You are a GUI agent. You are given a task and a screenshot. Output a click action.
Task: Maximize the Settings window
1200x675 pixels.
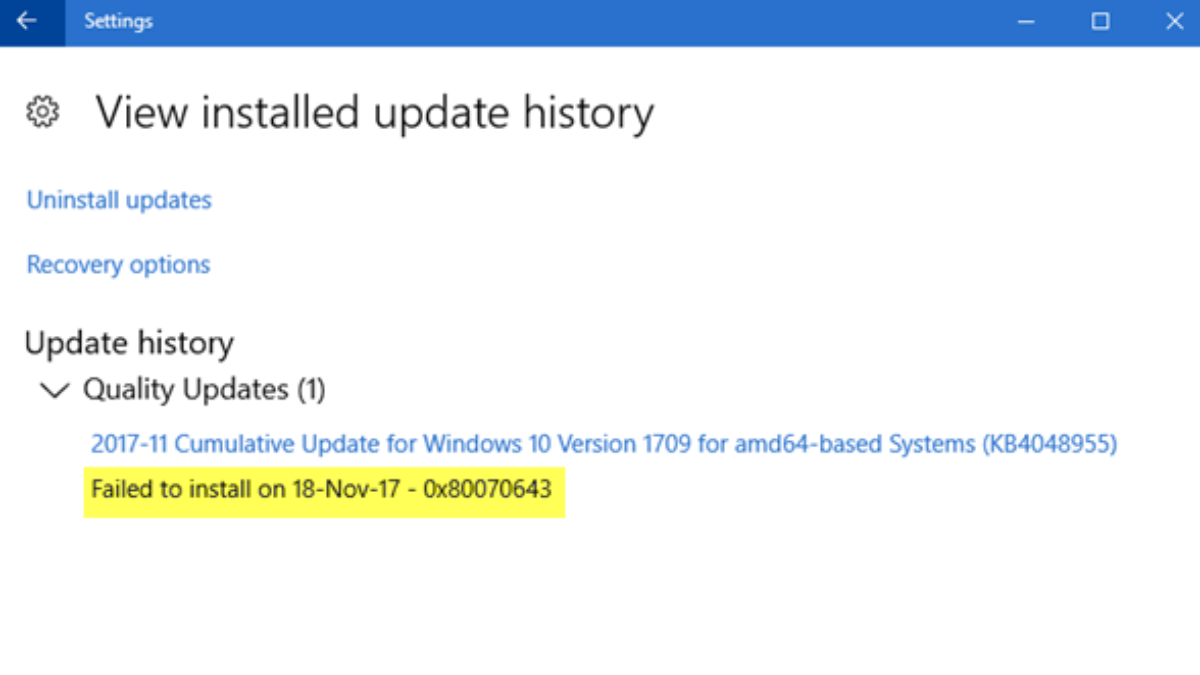click(x=1100, y=21)
